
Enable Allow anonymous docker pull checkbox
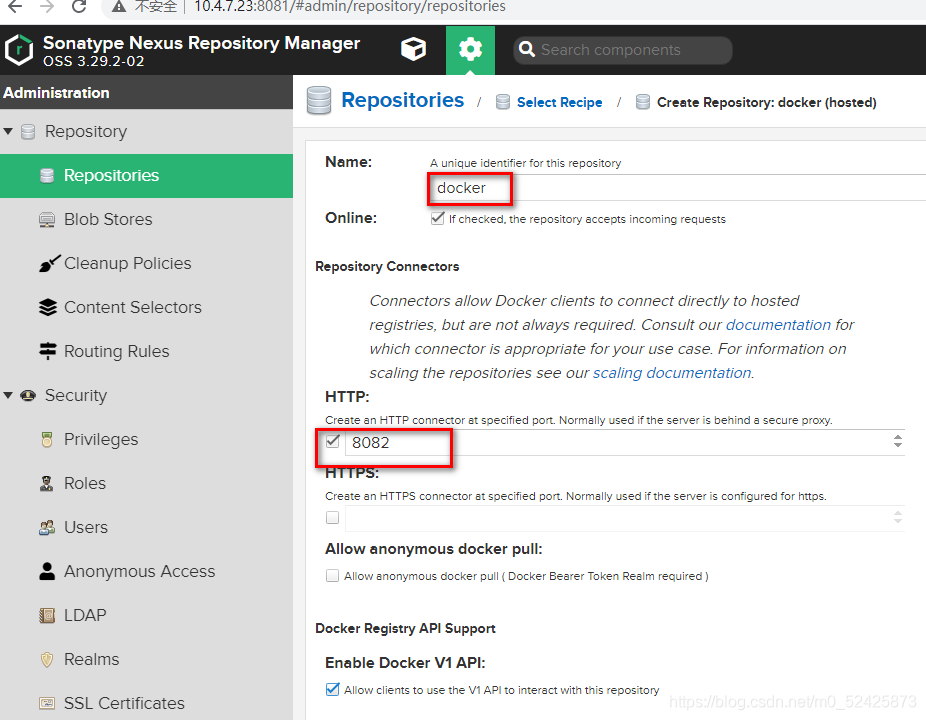[332, 575]
